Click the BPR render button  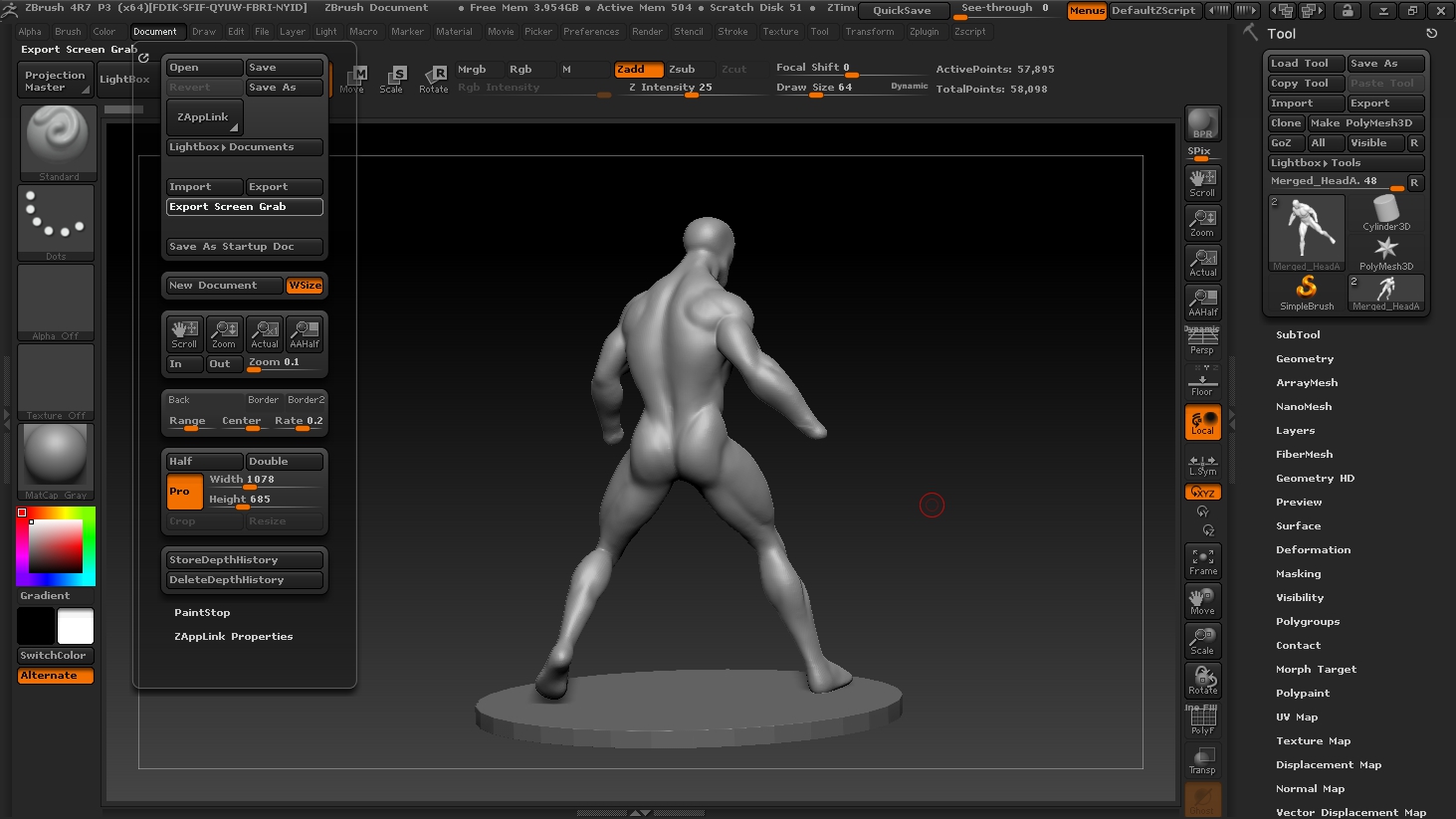1202,124
